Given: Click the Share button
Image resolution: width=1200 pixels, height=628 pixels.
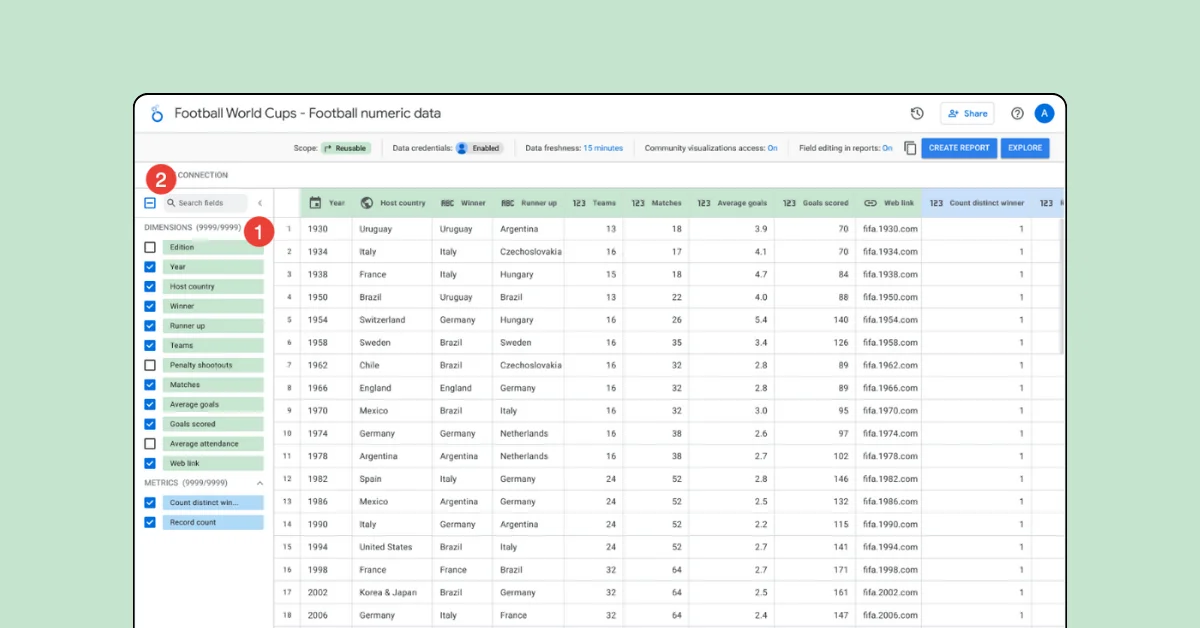Looking at the screenshot, I should coord(967,113).
